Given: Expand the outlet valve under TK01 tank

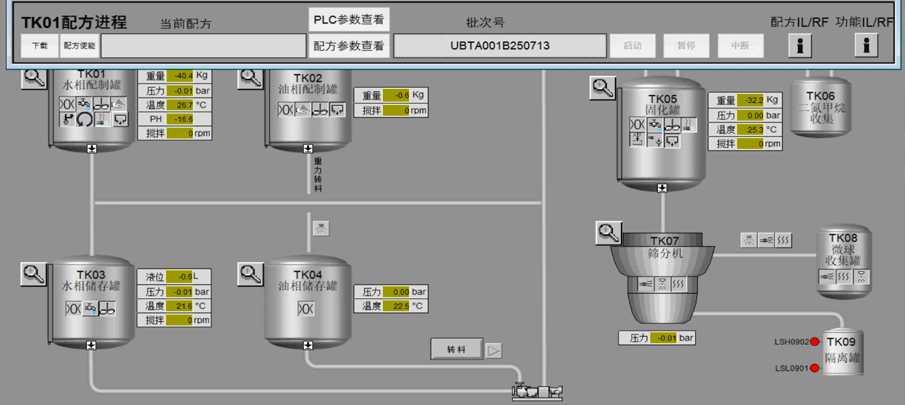Looking at the screenshot, I should click(91, 148).
